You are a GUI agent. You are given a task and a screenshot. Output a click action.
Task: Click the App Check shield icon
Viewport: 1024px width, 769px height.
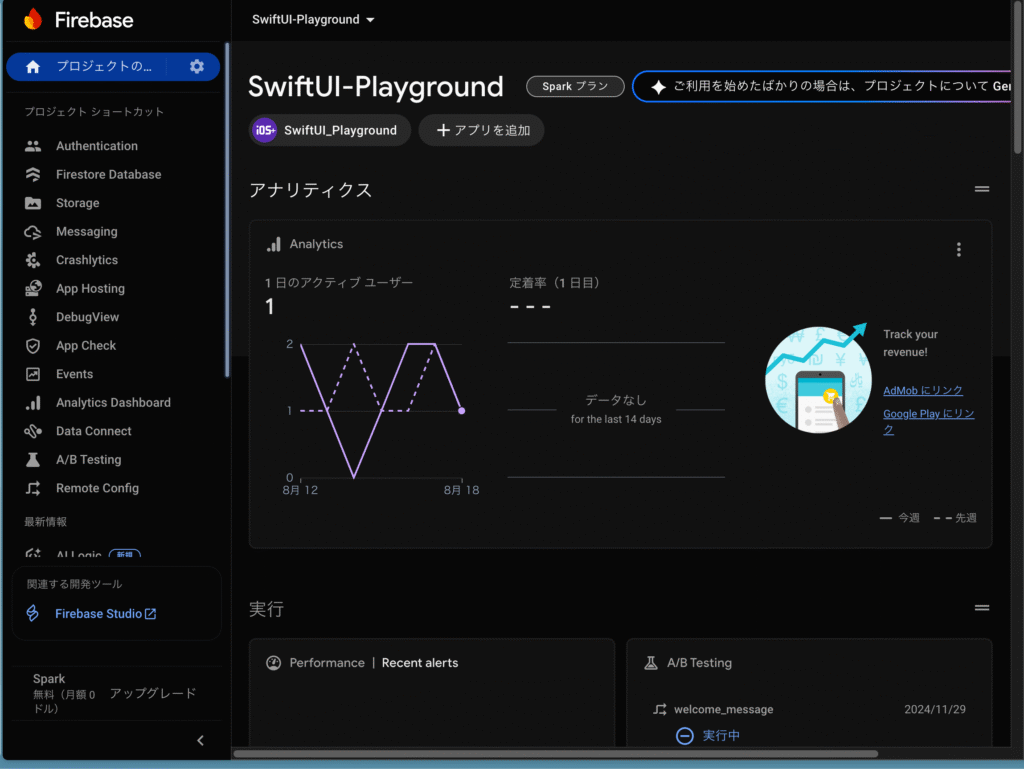pos(33,346)
